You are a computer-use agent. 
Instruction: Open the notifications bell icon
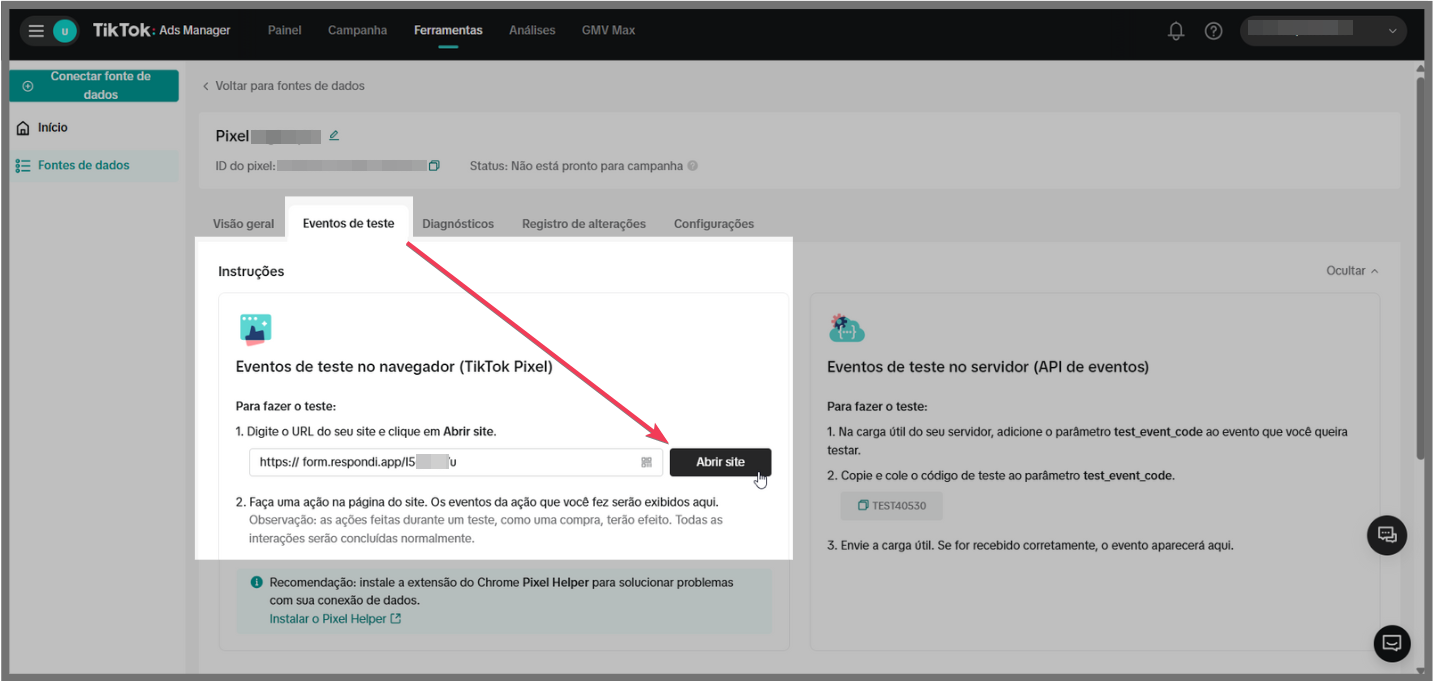(x=1176, y=31)
